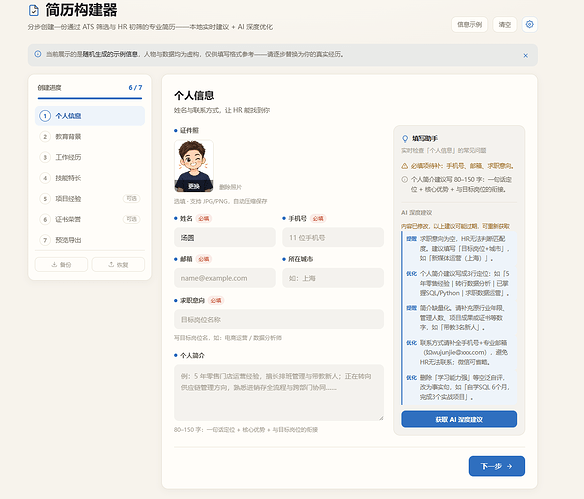The height and width of the screenshot is (499, 584).
Task: Click the 下一步 next button
Action: [496, 466]
